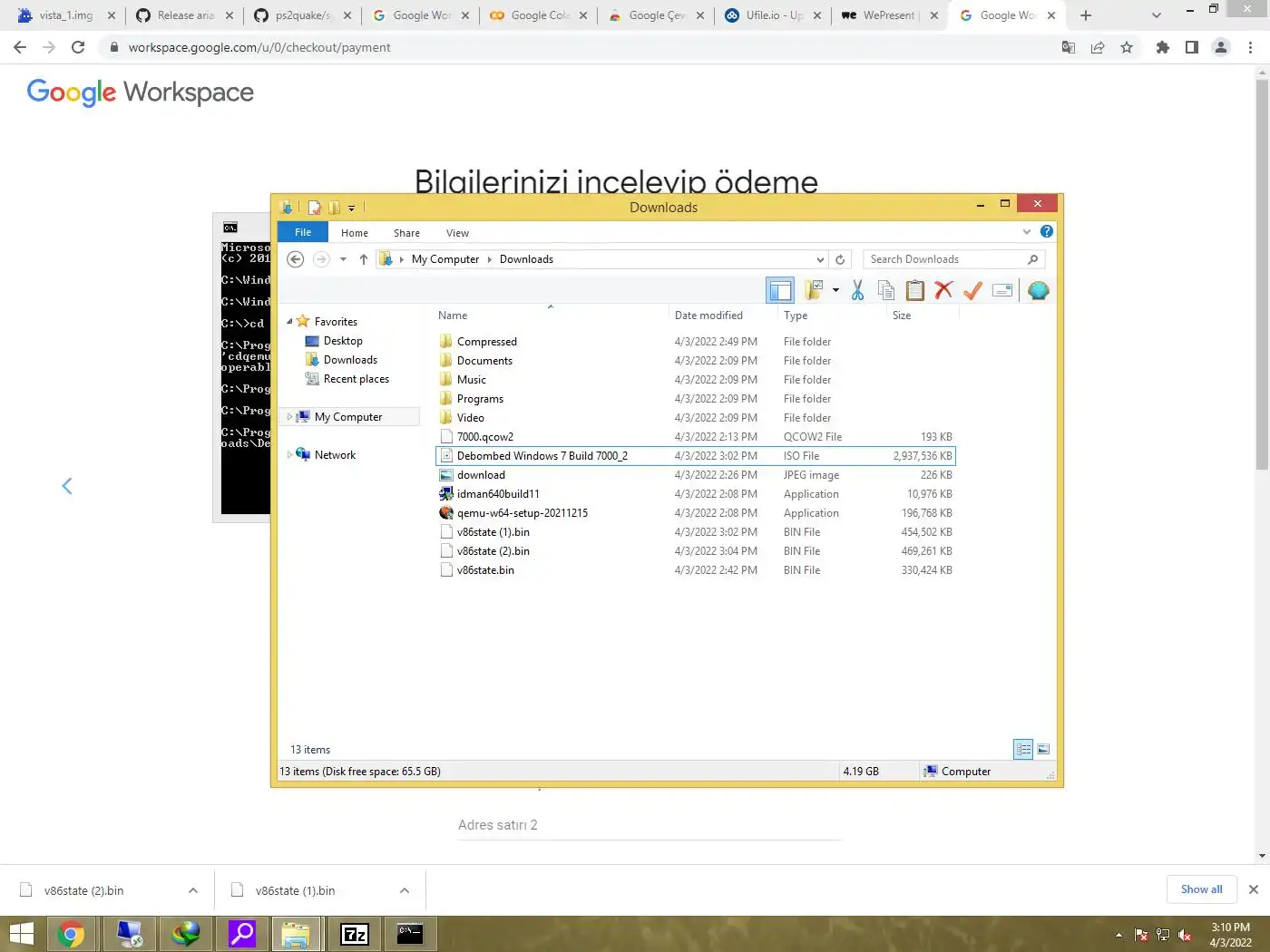Click the Google Workspace logo link
1270x952 pixels.
click(x=141, y=92)
